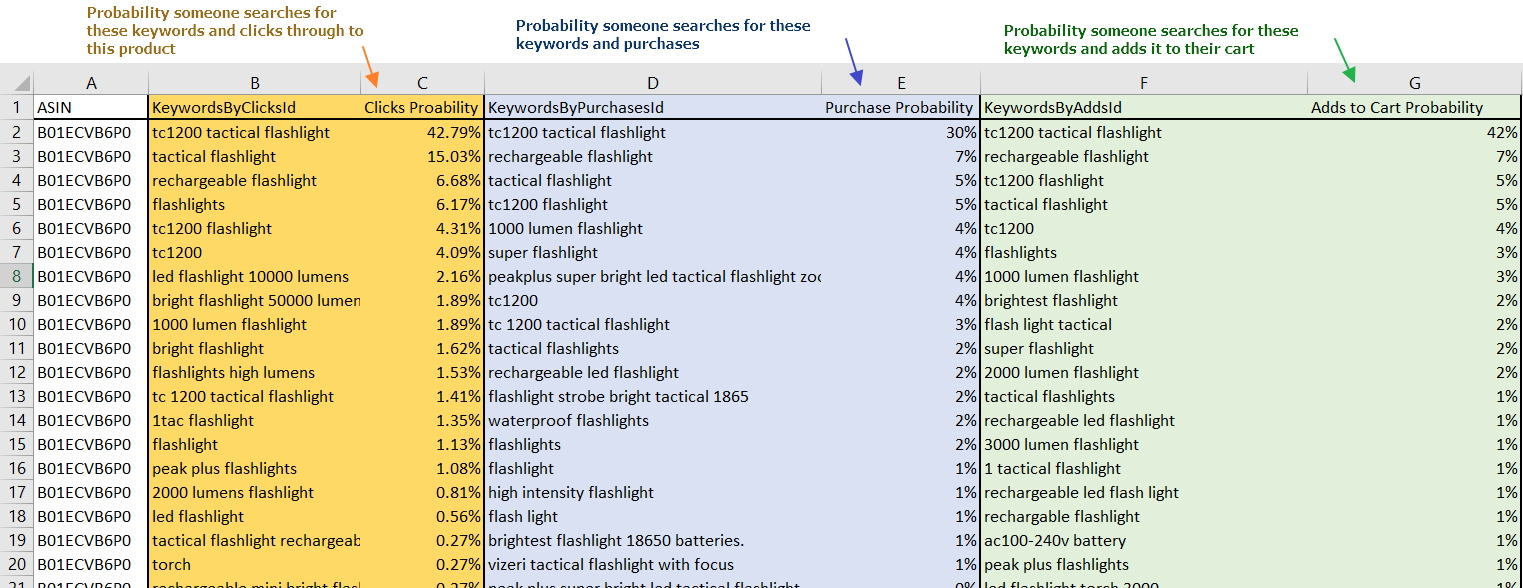Click cell with 42.79% clicks probability
This screenshot has height=588, width=1523.
(x=422, y=132)
